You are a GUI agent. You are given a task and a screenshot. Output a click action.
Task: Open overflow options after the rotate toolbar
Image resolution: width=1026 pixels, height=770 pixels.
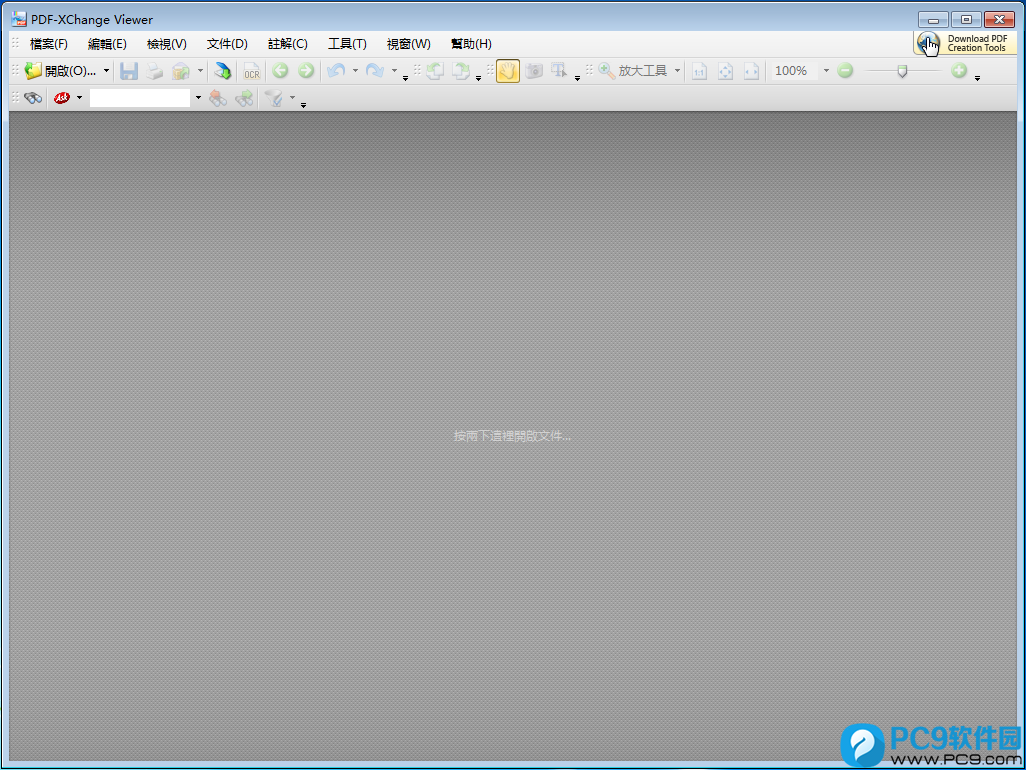478,79
